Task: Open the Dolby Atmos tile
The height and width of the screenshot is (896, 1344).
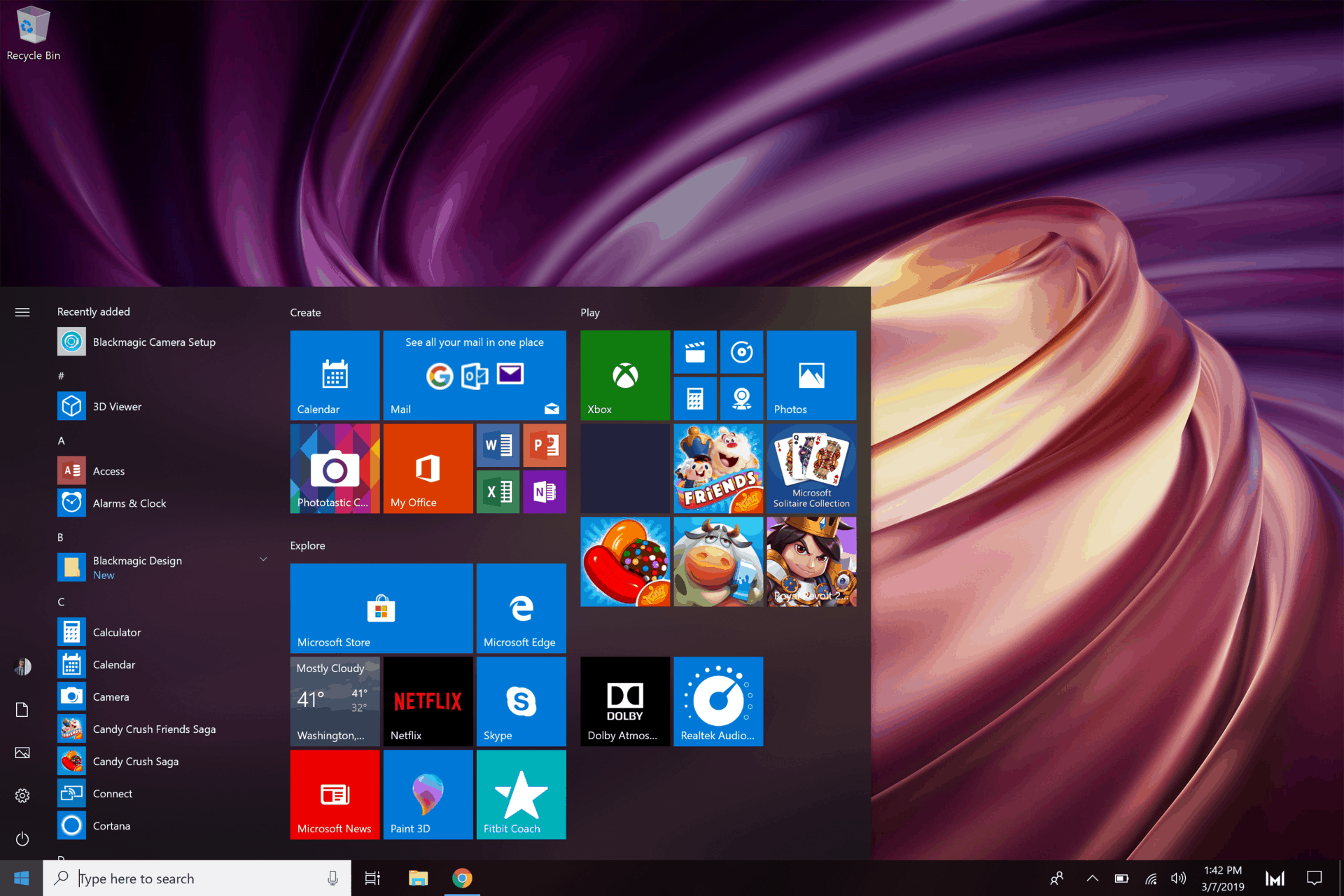Action: point(624,701)
